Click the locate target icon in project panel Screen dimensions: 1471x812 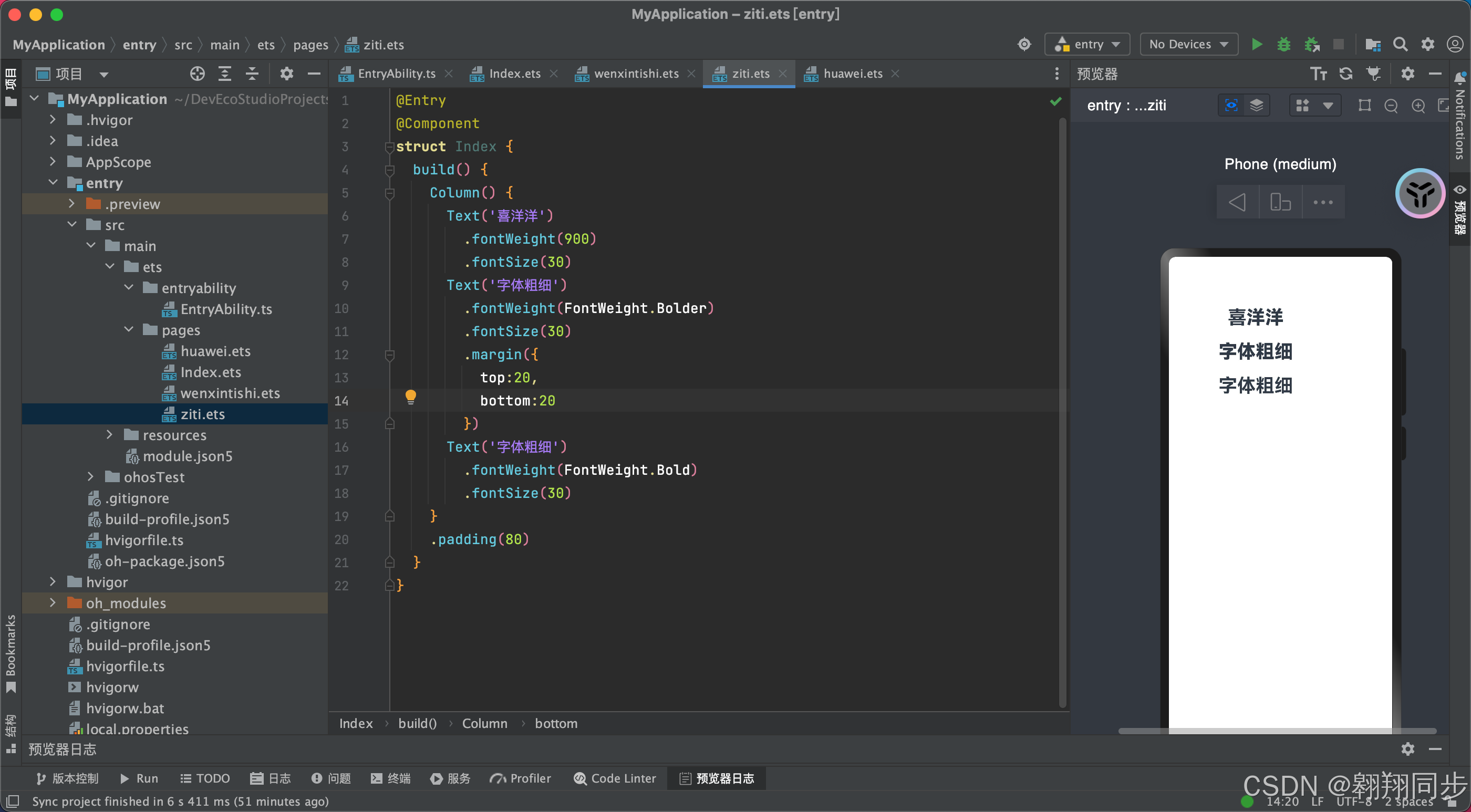point(197,74)
